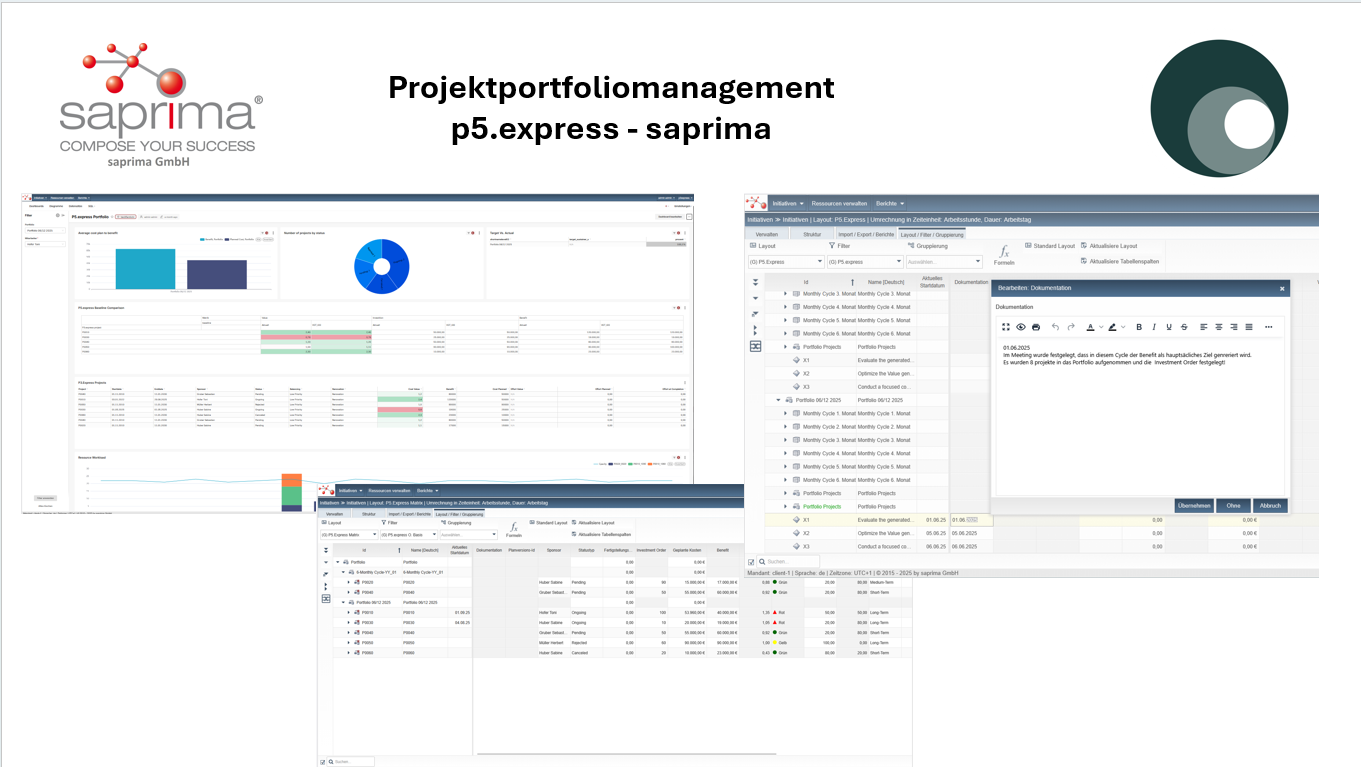Click undo arrow in Dokumentation editor
Image resolution: width=1361 pixels, height=767 pixels.
tap(1055, 326)
